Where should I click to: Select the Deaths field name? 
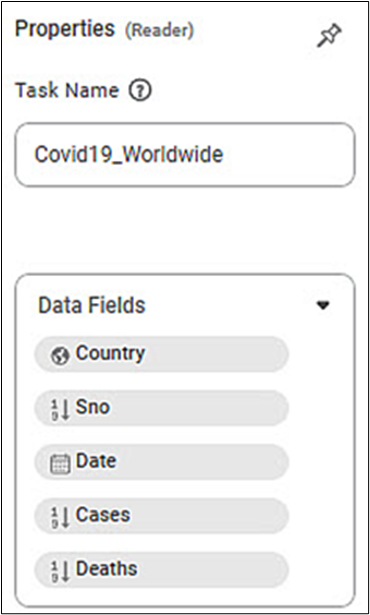pyautogui.click(x=106, y=568)
